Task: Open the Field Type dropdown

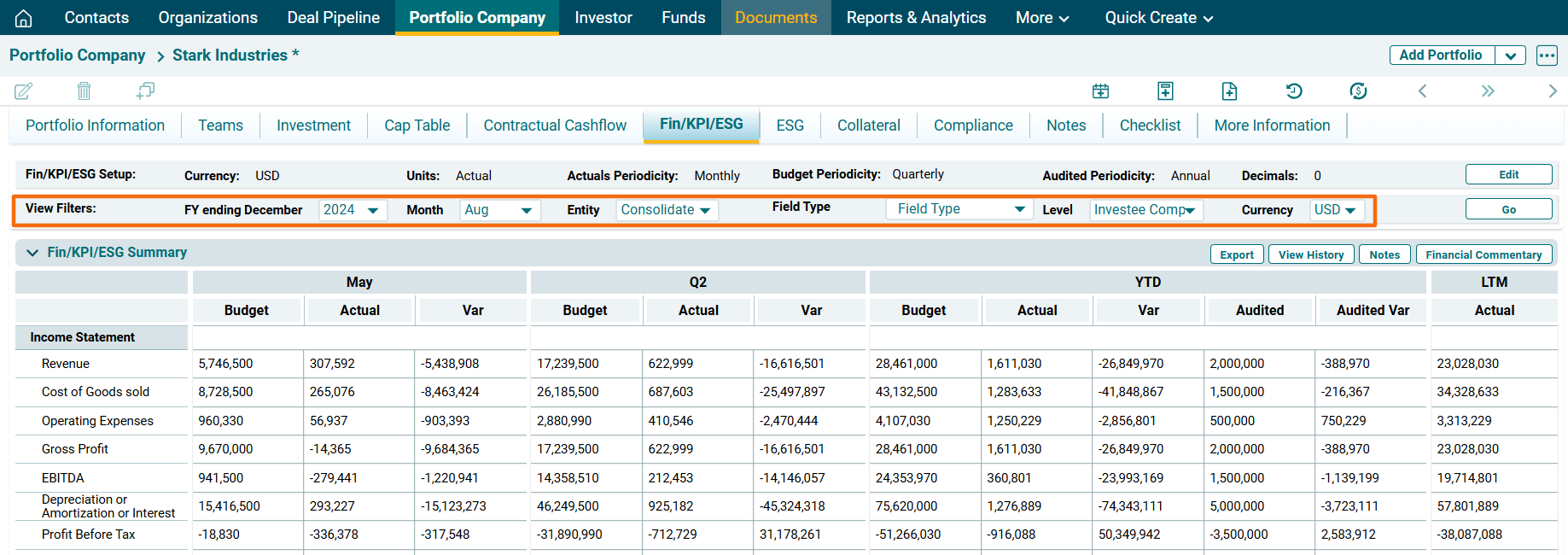Action: pyautogui.click(x=959, y=209)
